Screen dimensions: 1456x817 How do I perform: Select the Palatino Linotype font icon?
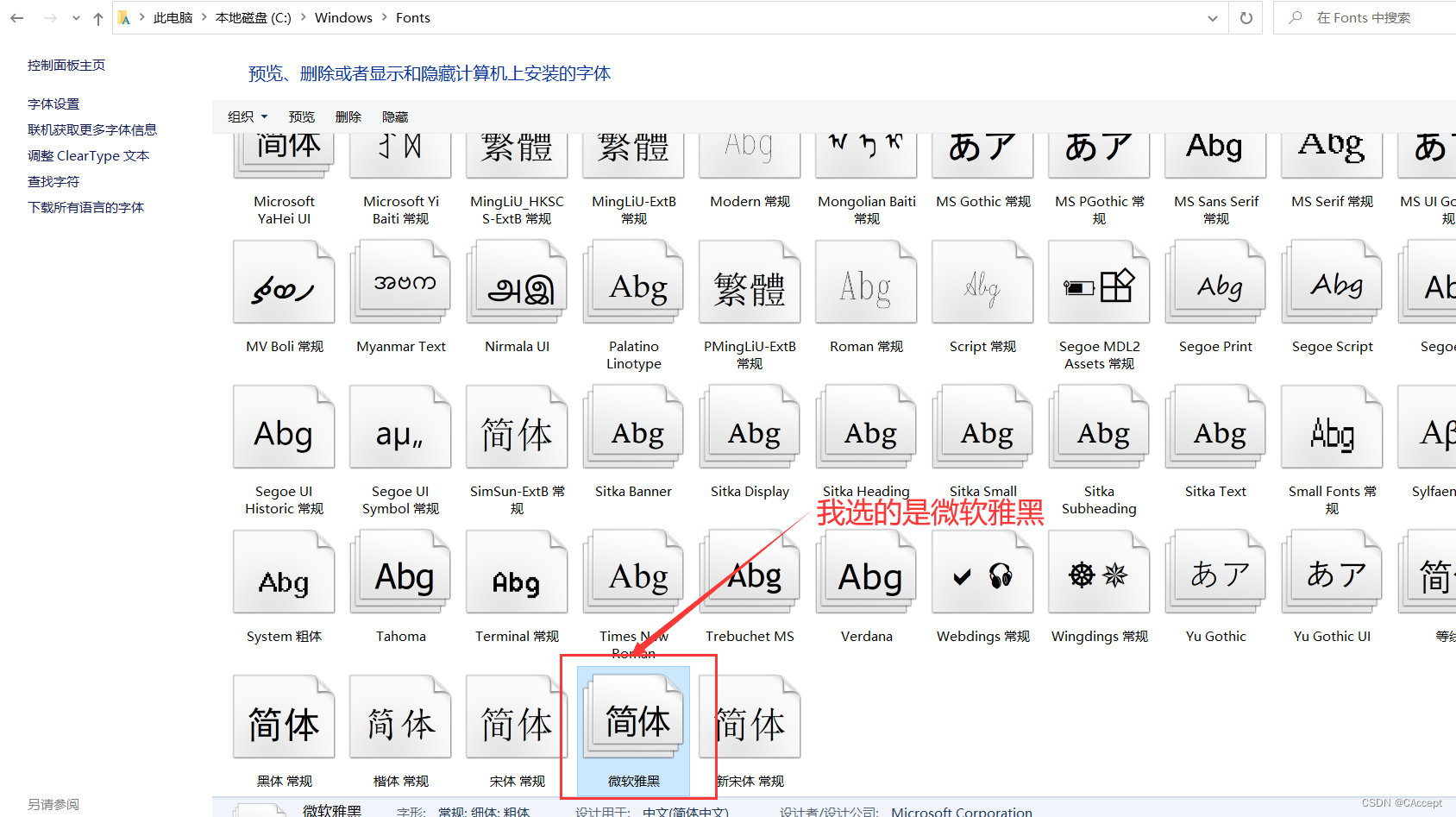click(633, 282)
